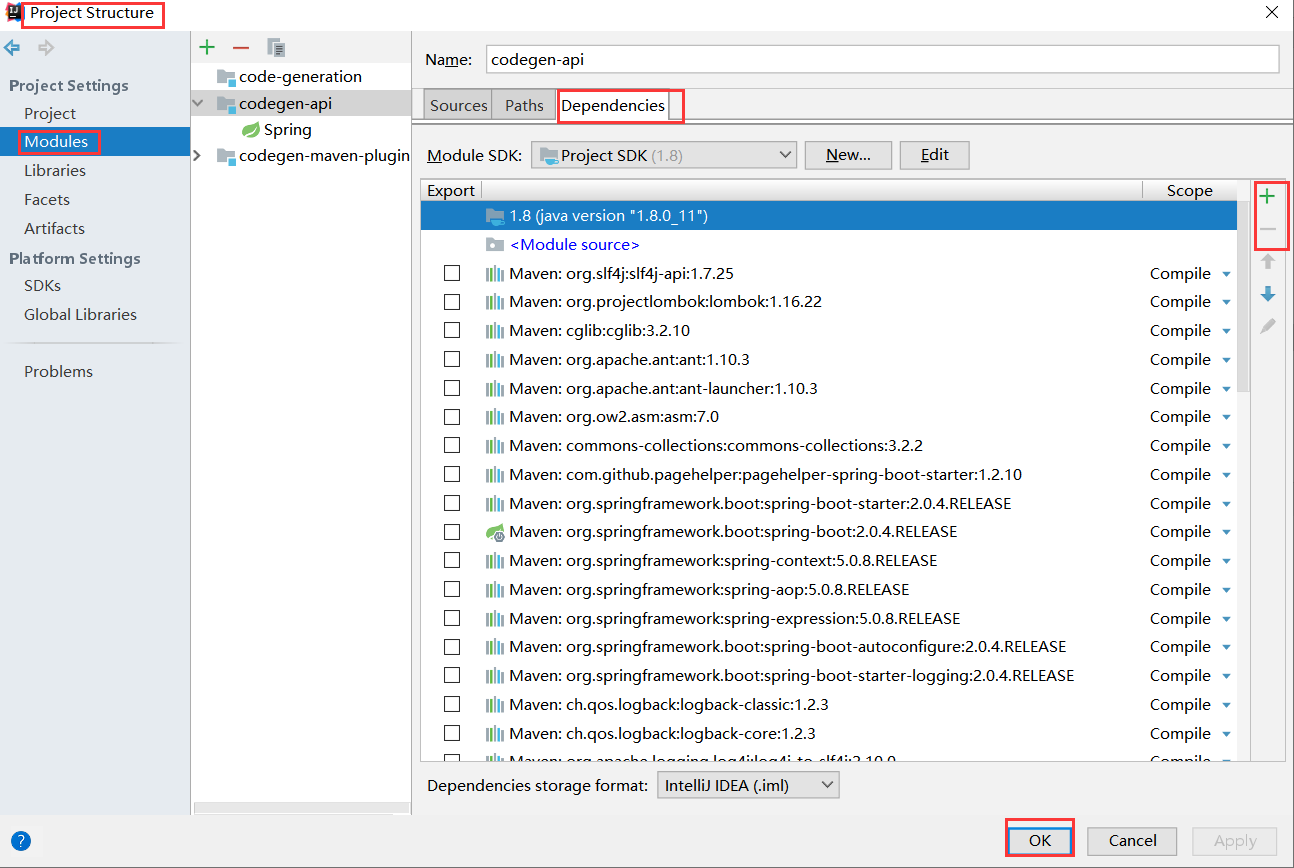Open Dependencies storage format dropdown

[748, 785]
